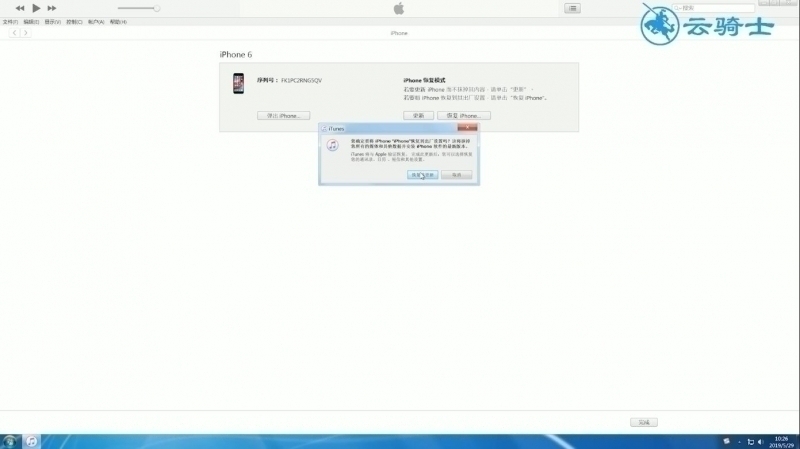
Task: Click the search field in iTunes
Action: (x=713, y=8)
